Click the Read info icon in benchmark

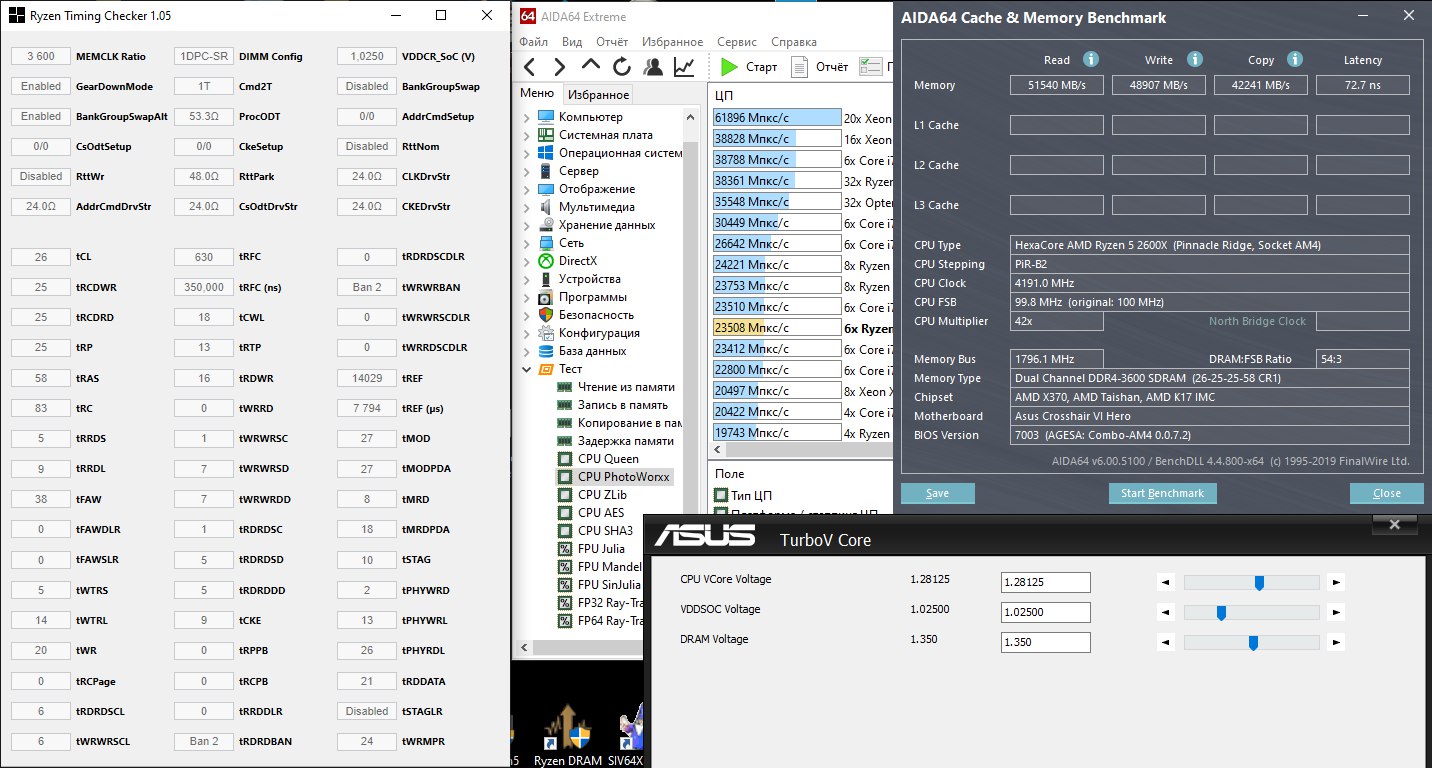(1091, 60)
